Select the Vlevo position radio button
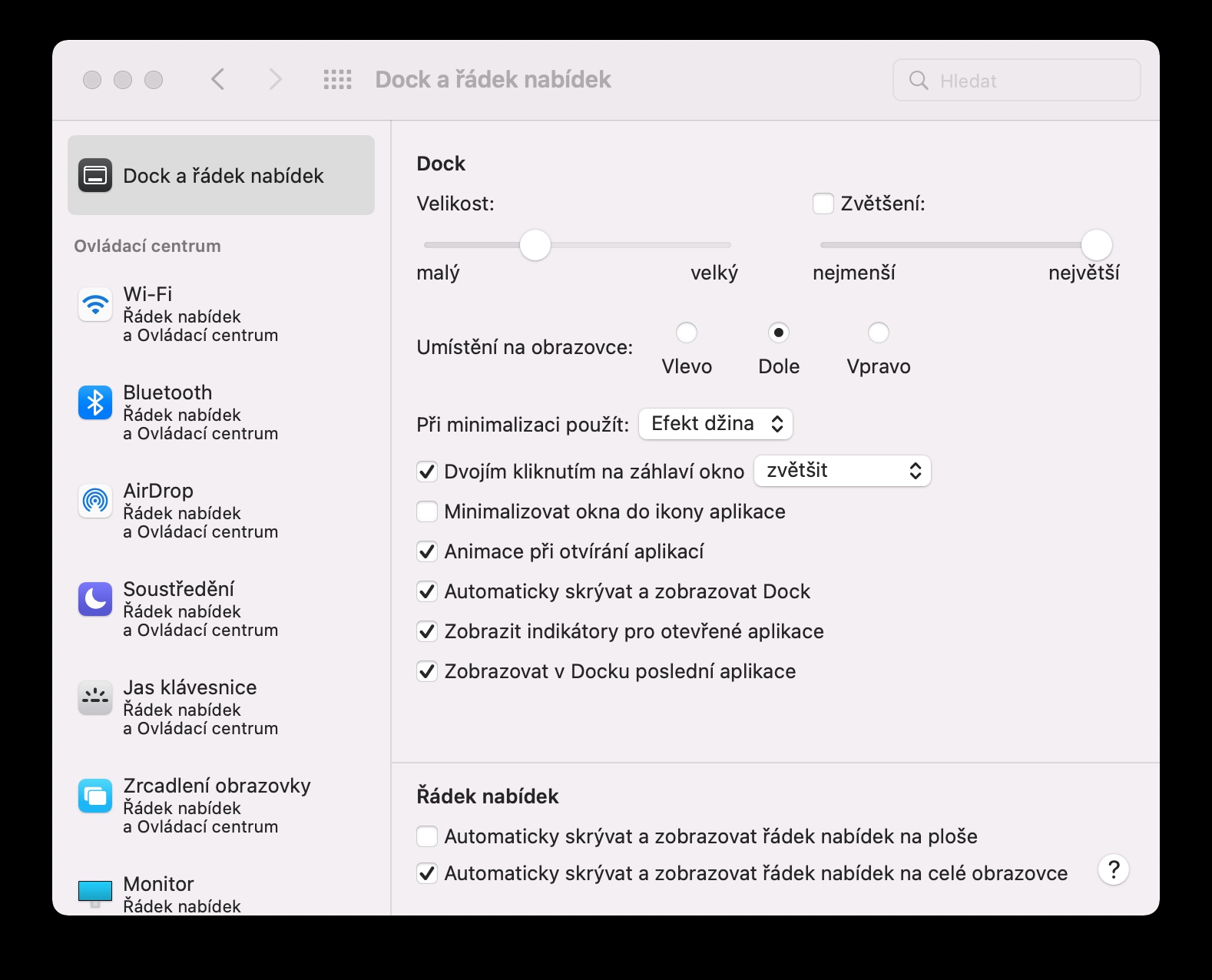This screenshot has width=1212, height=980. pyautogui.click(x=687, y=333)
